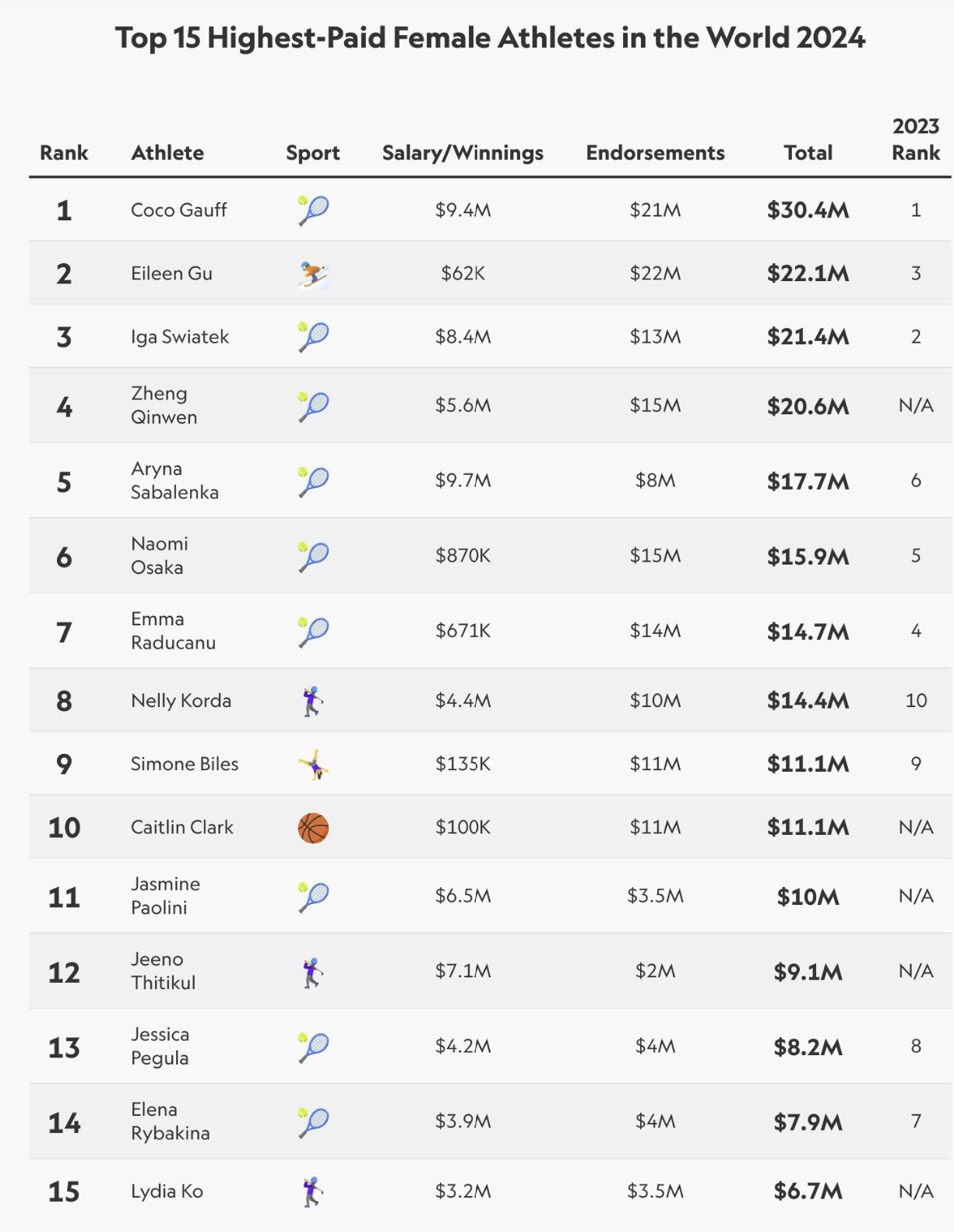Click the golfer icon beside Lydia Ko
Viewport: 954px width, 1232px height.
(312, 1192)
